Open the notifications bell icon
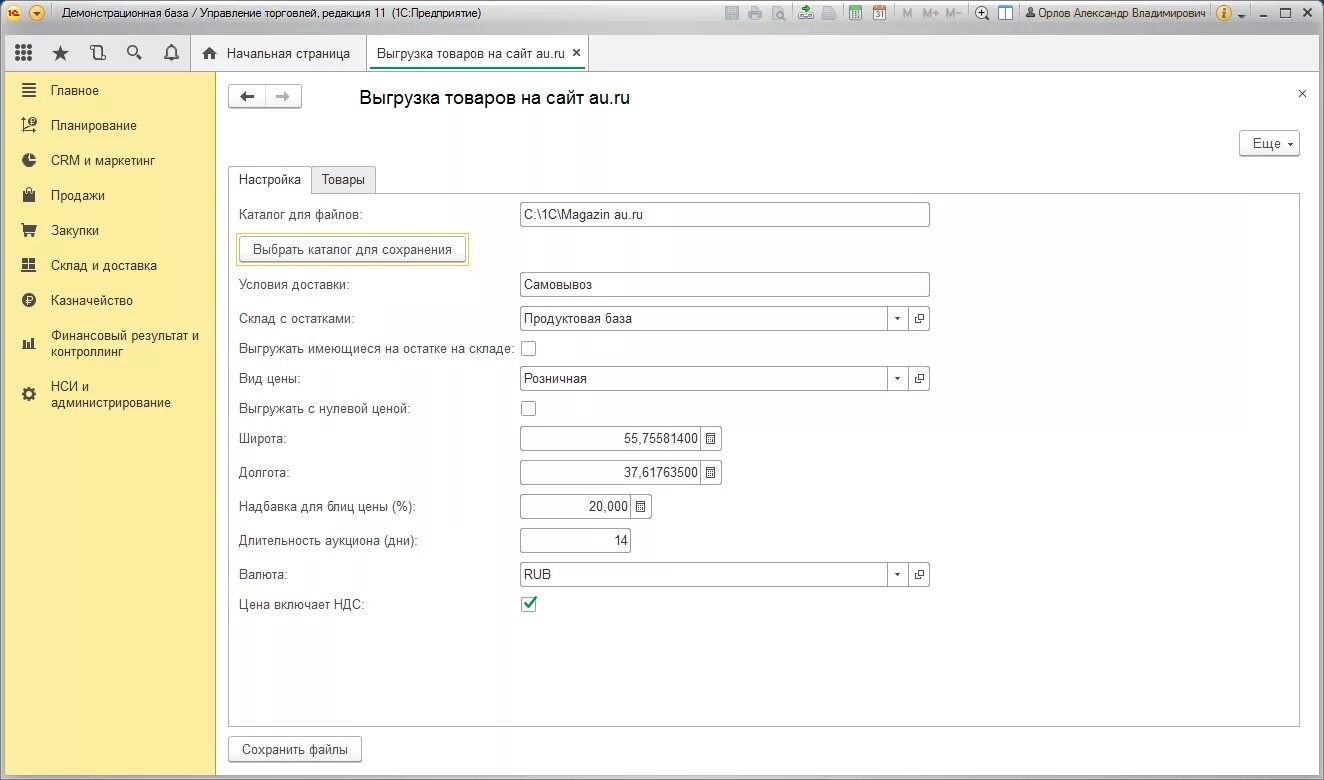Viewport: 1324px width, 780px height. 171,53
